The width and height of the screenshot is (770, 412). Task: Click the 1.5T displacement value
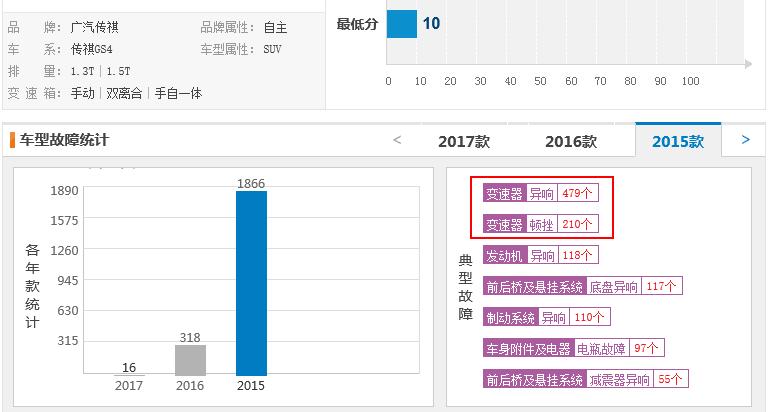pyautogui.click(x=118, y=71)
